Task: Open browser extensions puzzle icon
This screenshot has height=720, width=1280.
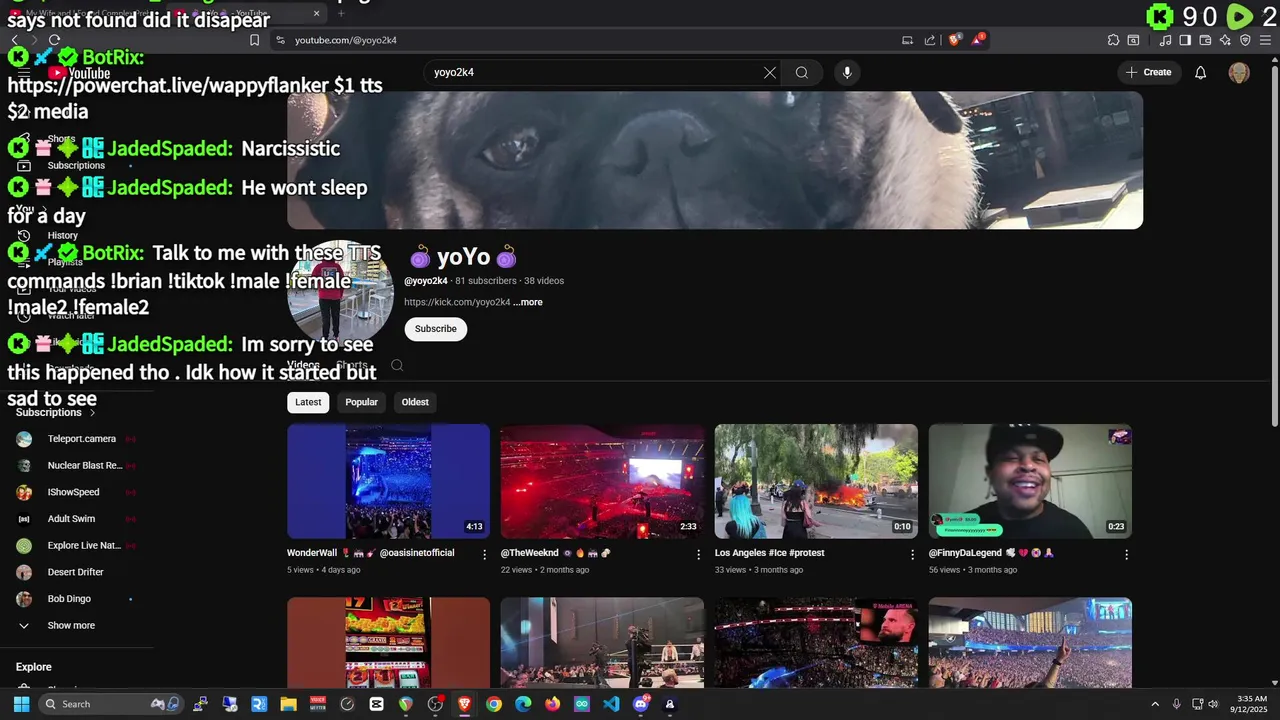Action: 1113,40
